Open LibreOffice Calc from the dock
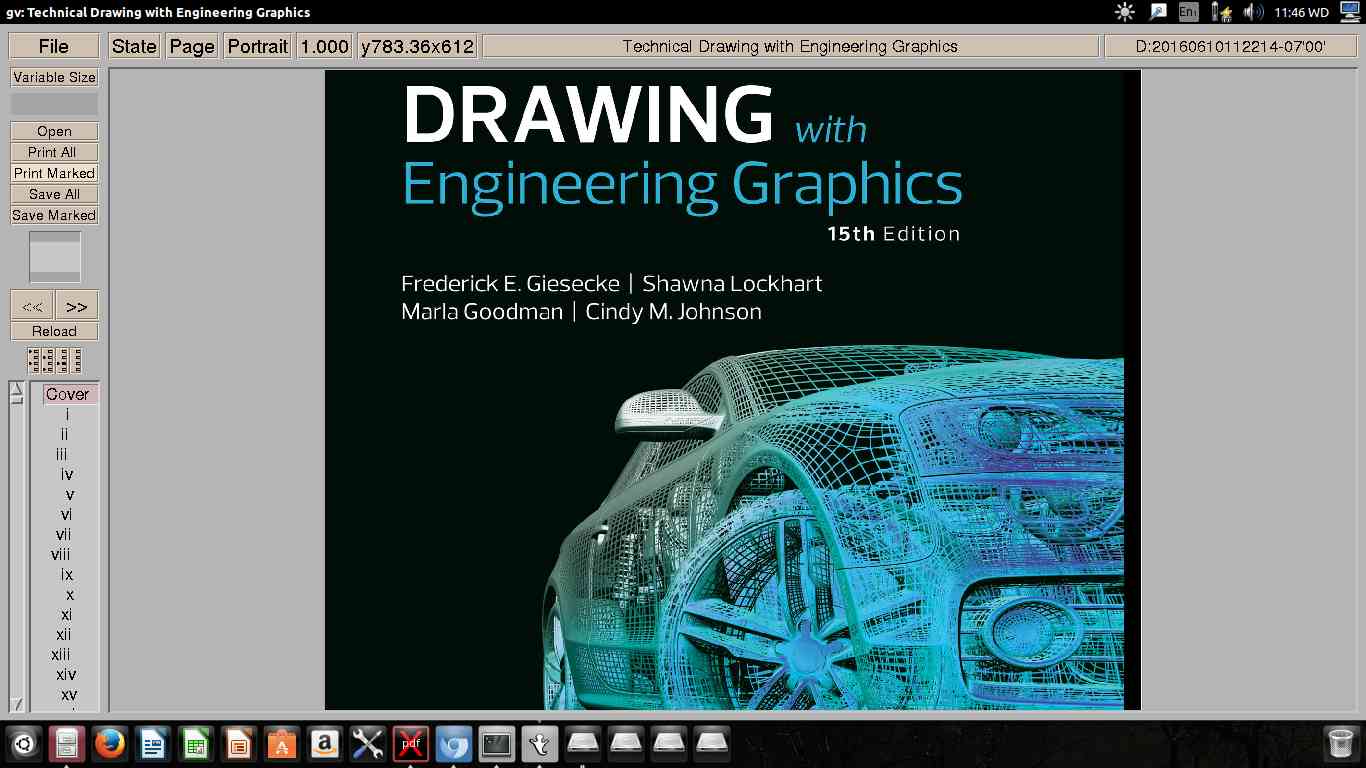This screenshot has width=1366, height=768. [195, 744]
